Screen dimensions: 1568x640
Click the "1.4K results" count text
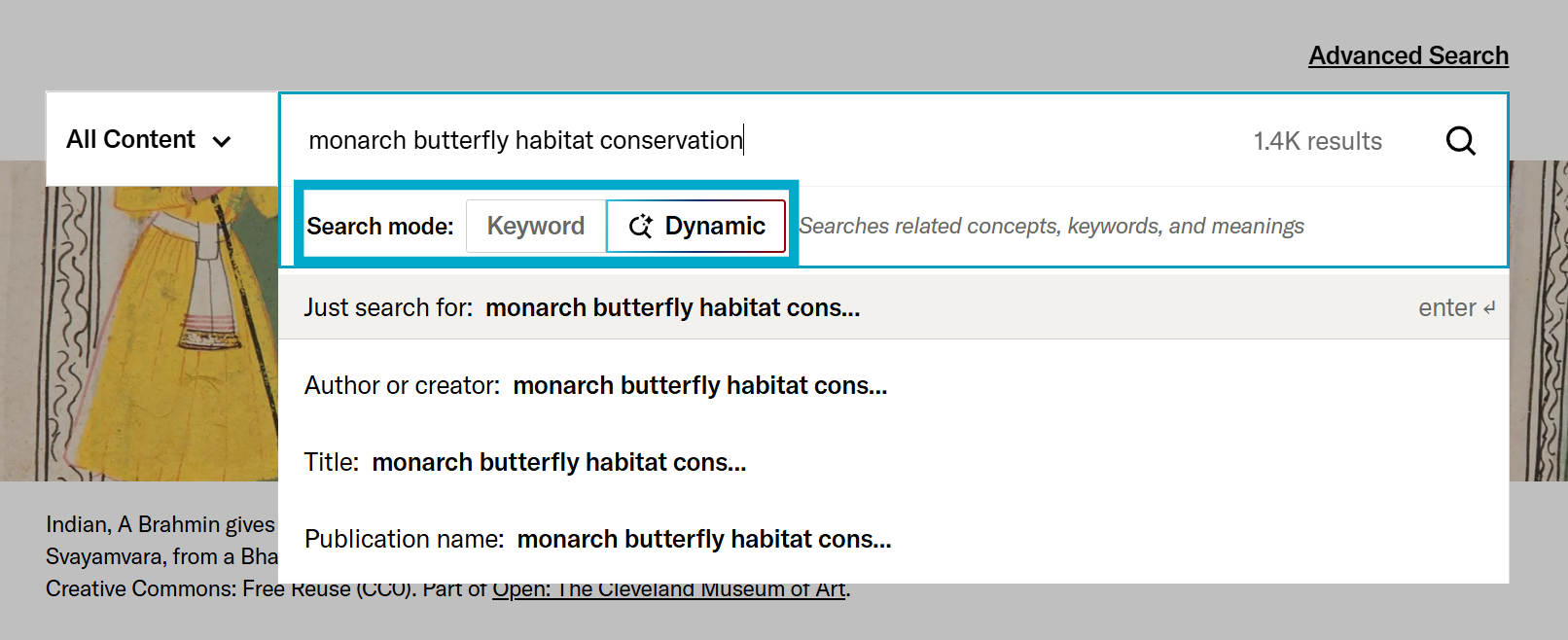click(1317, 141)
